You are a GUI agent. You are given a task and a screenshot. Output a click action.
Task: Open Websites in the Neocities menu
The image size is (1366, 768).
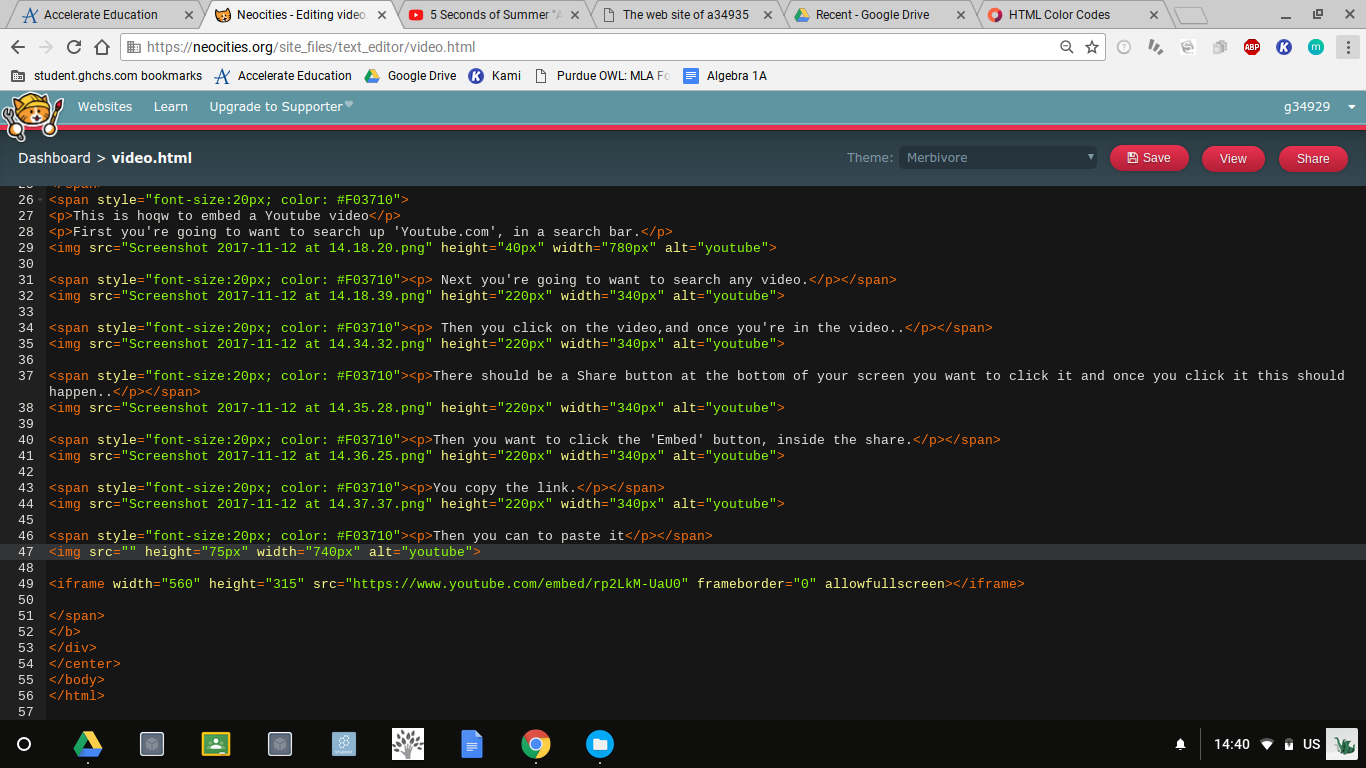click(105, 106)
